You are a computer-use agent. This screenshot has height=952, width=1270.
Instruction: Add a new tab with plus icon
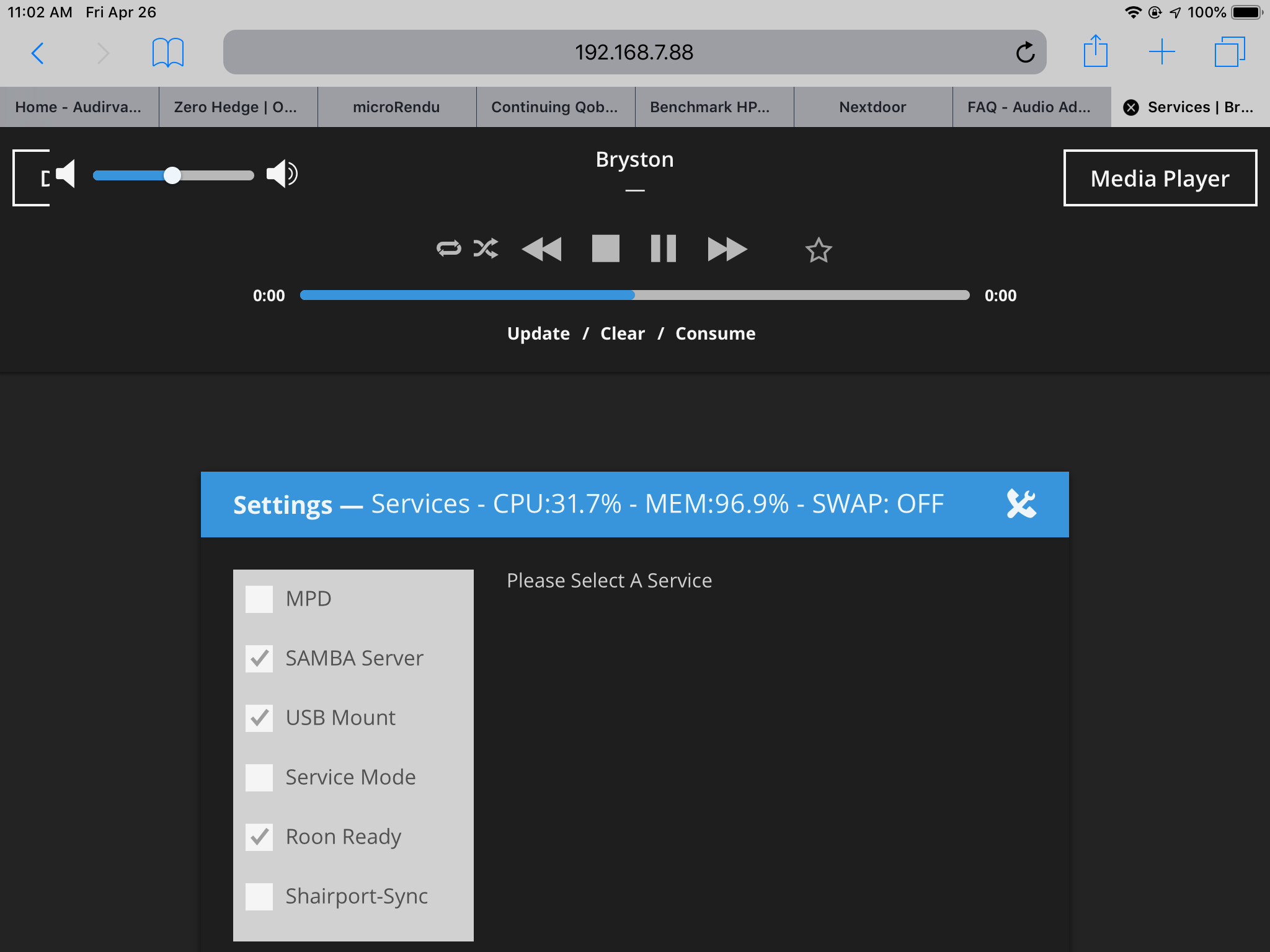pos(1161,51)
